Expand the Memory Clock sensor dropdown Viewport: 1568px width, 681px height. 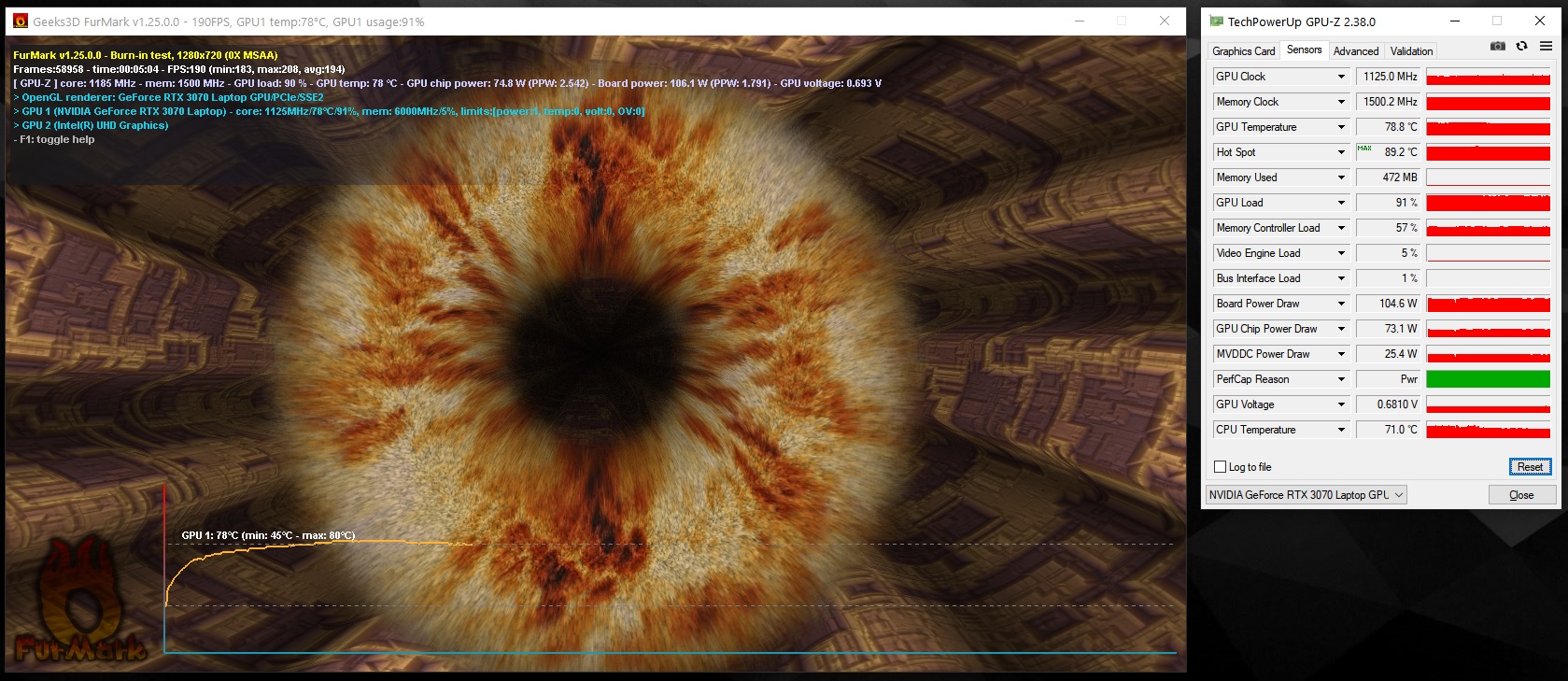pyautogui.click(x=1341, y=102)
